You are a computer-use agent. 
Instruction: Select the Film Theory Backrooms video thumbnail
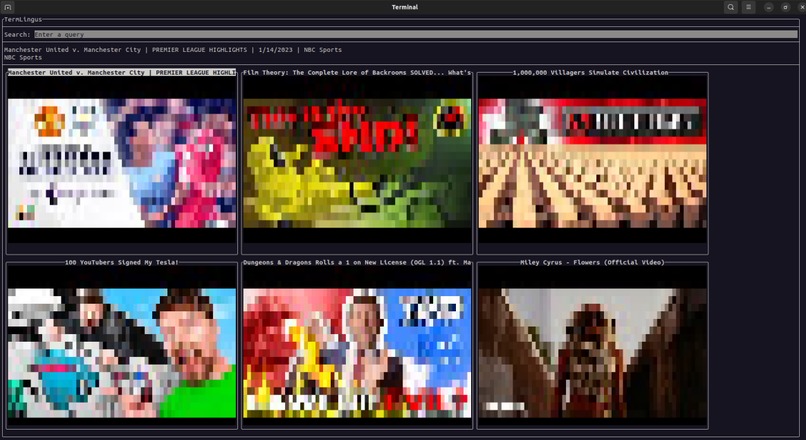pos(357,163)
